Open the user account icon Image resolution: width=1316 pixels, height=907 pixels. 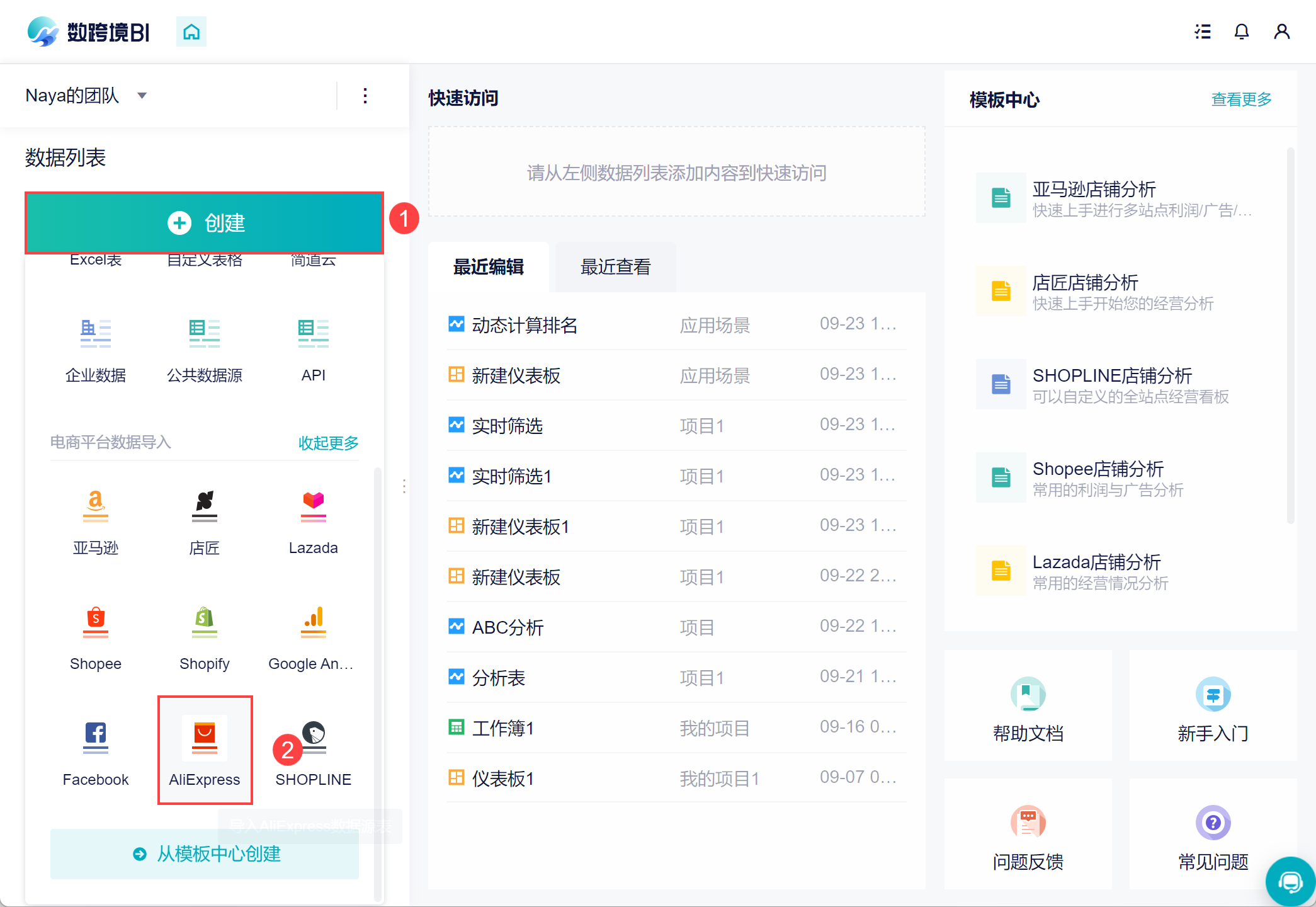pyautogui.click(x=1282, y=31)
